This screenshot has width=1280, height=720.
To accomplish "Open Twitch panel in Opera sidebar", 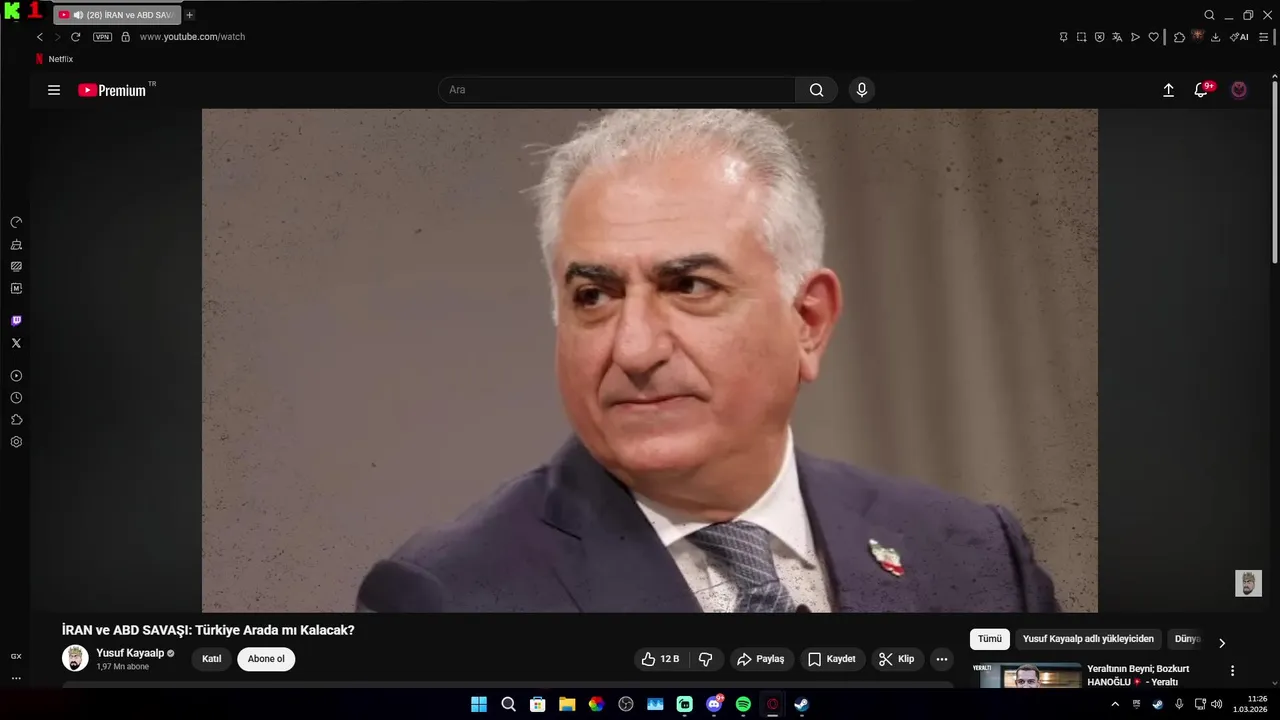I will (16, 321).
